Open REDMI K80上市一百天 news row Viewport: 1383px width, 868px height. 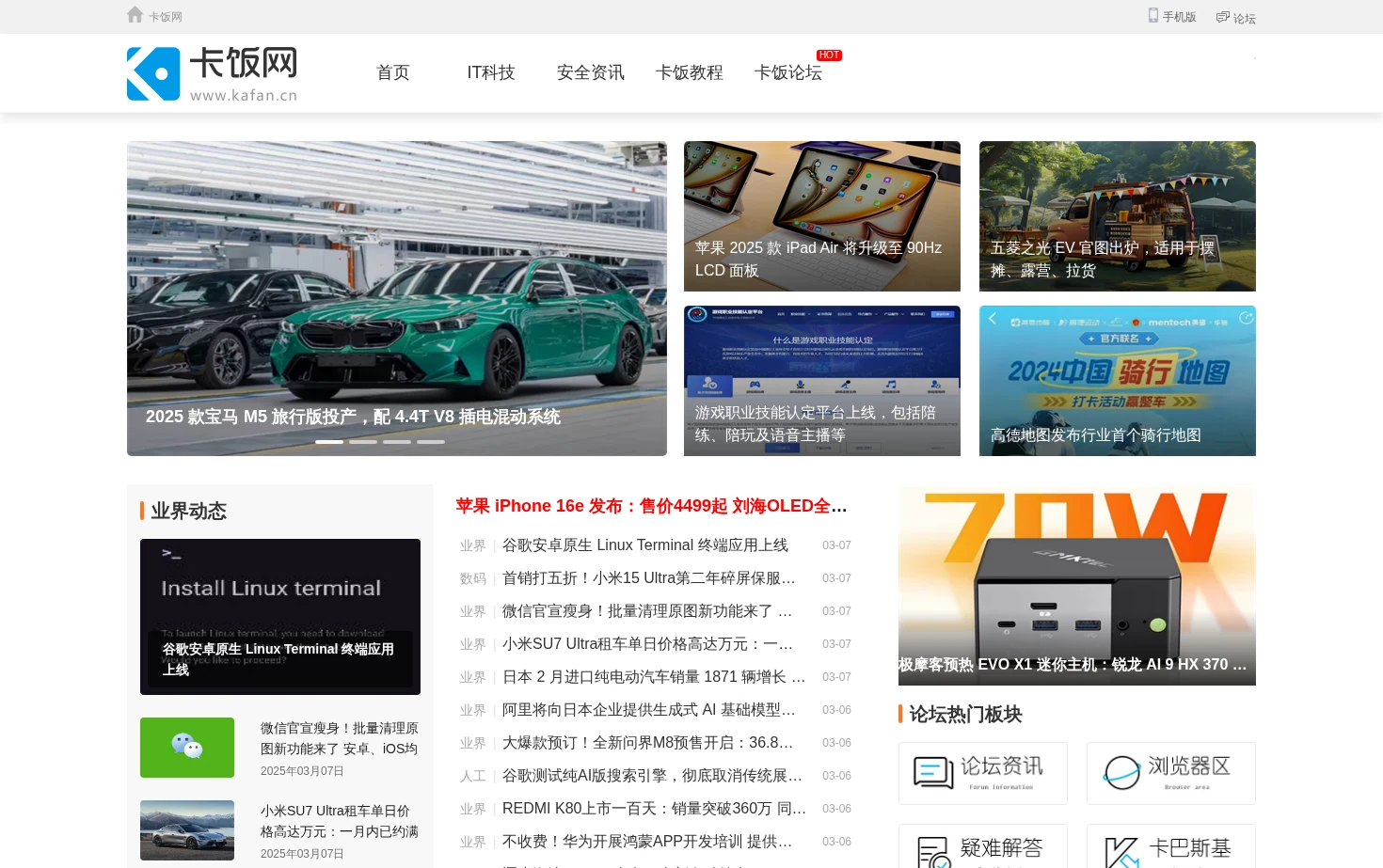point(654,809)
